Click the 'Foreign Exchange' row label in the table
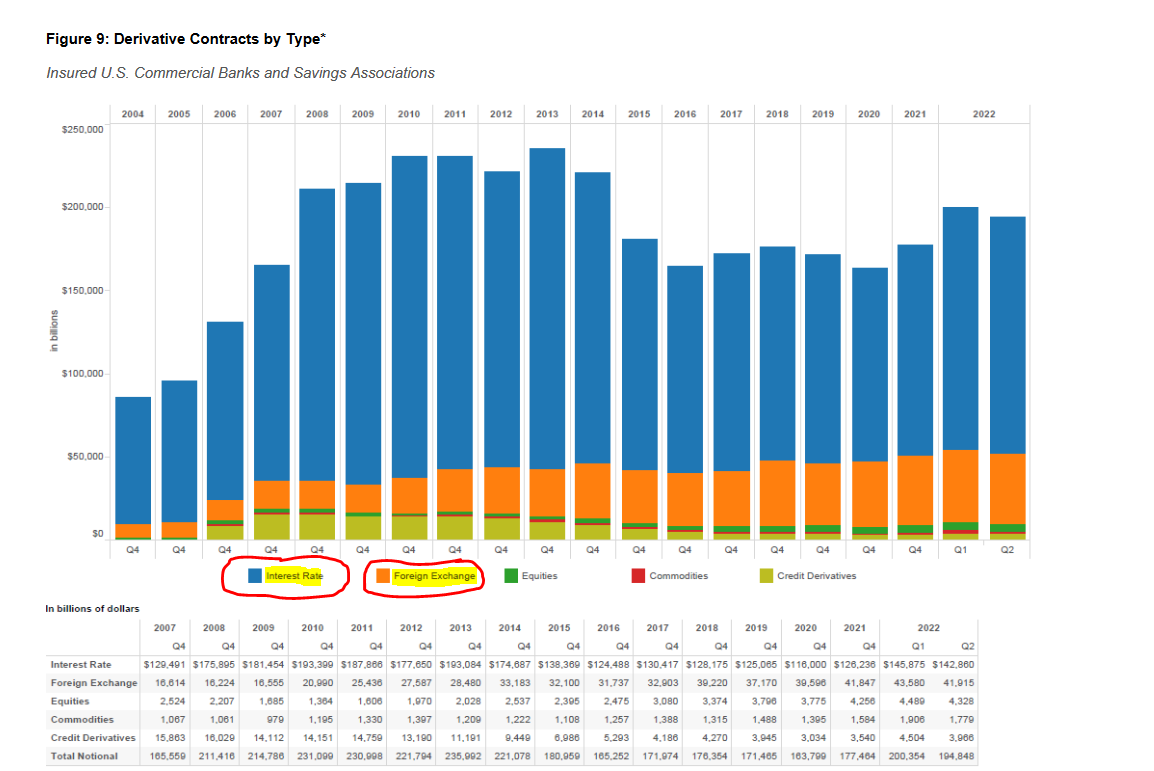1154x771 pixels. click(x=93, y=683)
